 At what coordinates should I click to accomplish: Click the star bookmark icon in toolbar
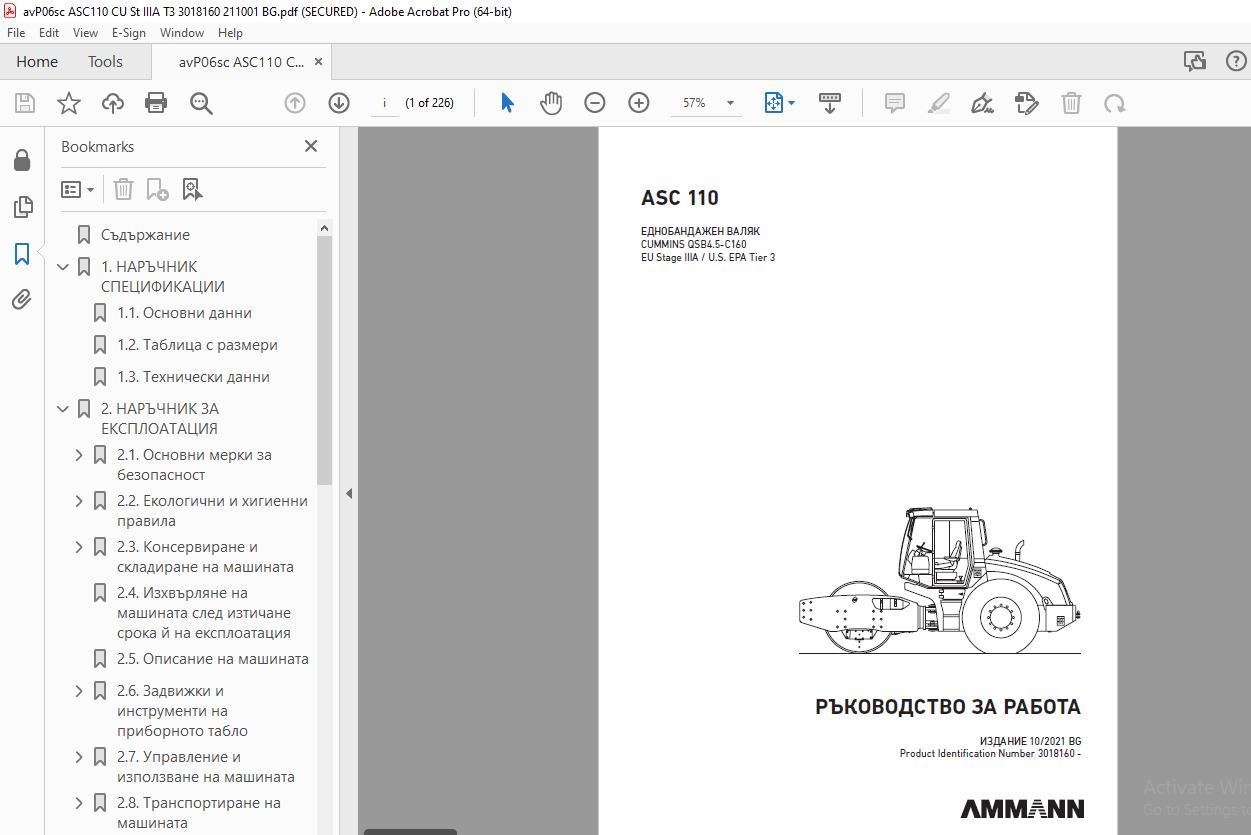point(68,103)
